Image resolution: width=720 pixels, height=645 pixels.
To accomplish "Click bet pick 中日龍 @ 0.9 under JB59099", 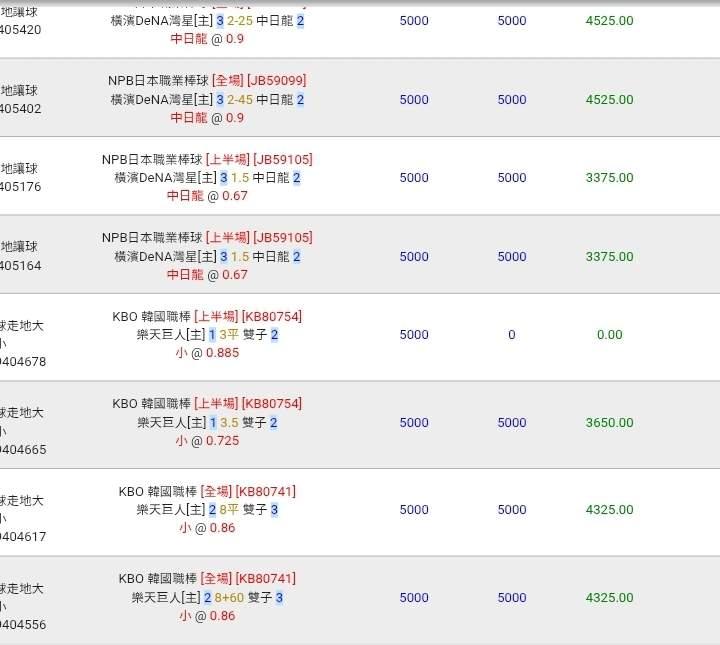I will [207, 117].
